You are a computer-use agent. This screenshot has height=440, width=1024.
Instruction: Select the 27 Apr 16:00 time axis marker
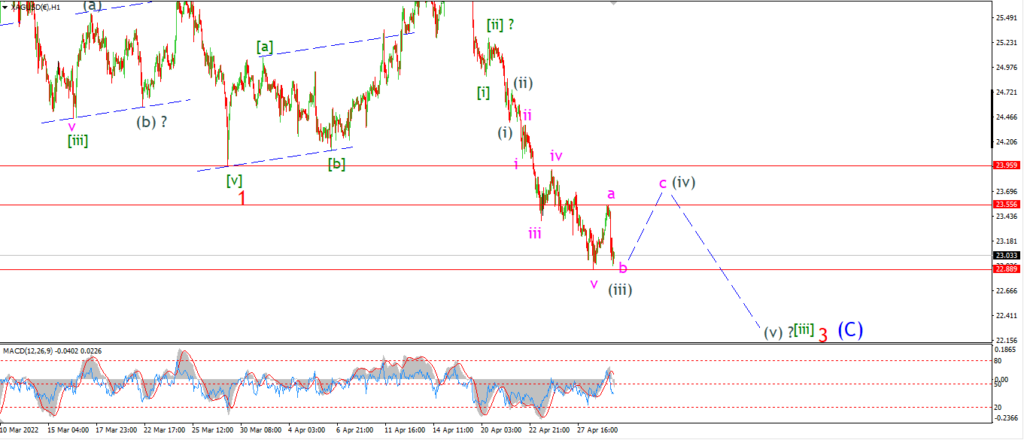coord(596,431)
